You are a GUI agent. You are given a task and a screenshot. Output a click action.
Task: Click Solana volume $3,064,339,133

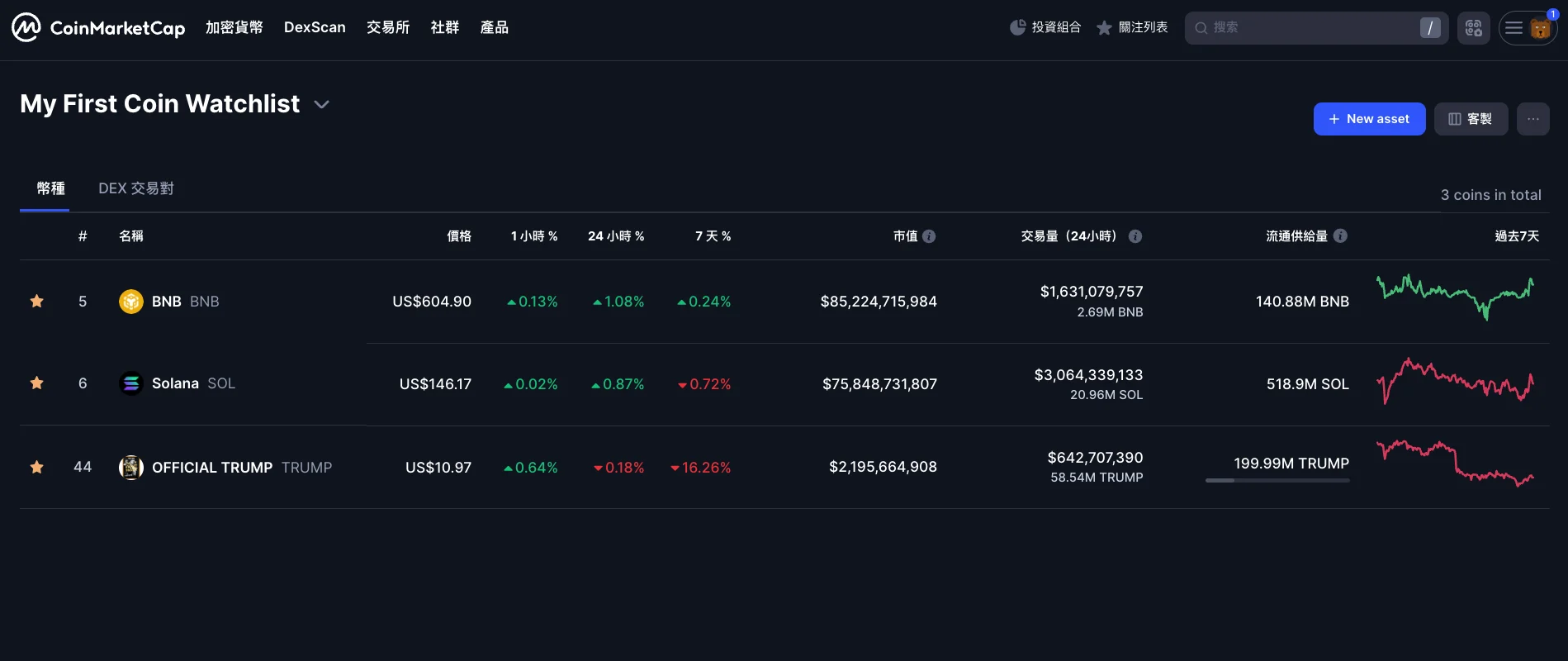(x=1088, y=375)
